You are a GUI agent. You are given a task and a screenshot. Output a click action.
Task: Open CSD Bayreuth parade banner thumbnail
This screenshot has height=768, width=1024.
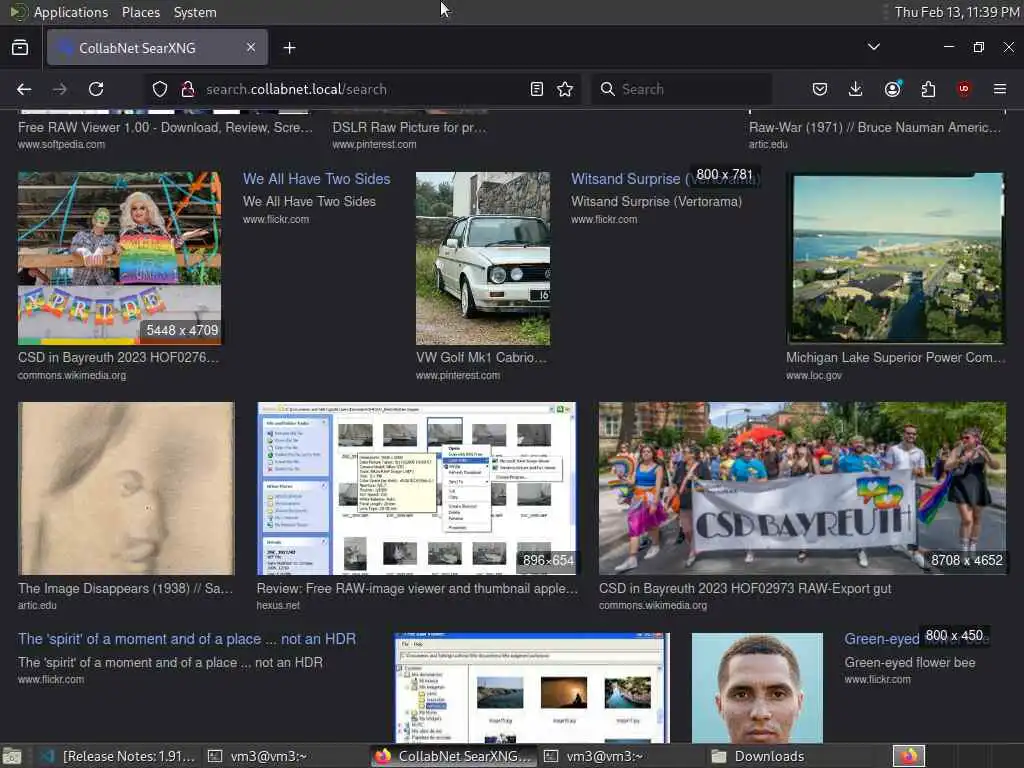coord(803,488)
